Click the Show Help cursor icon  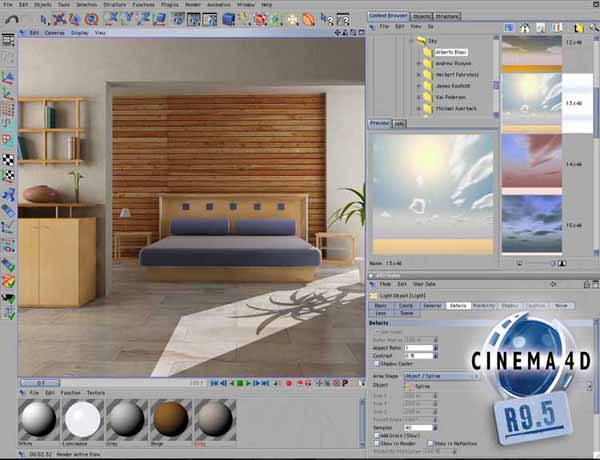click(x=326, y=18)
